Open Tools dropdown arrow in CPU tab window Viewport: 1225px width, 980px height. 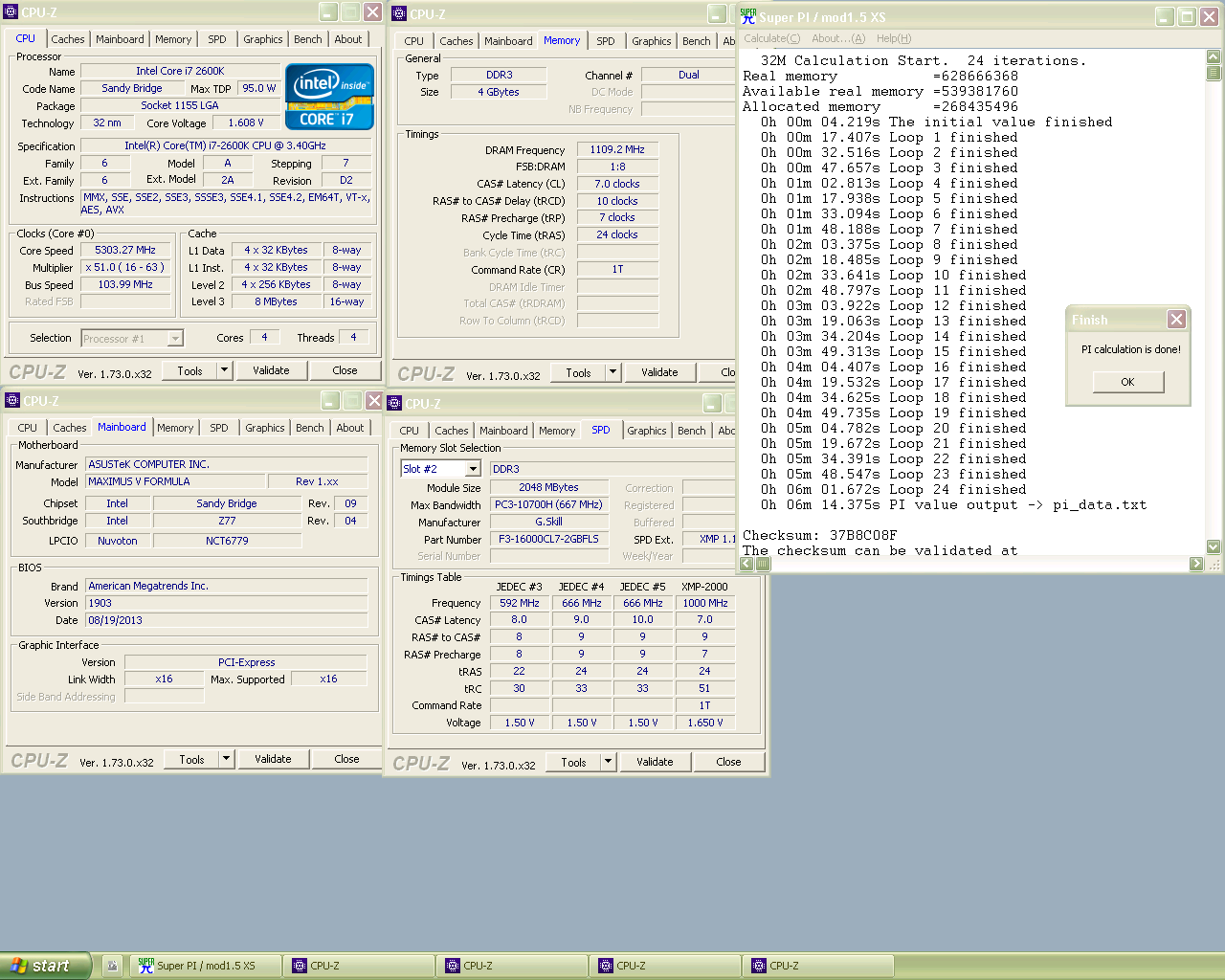225,370
